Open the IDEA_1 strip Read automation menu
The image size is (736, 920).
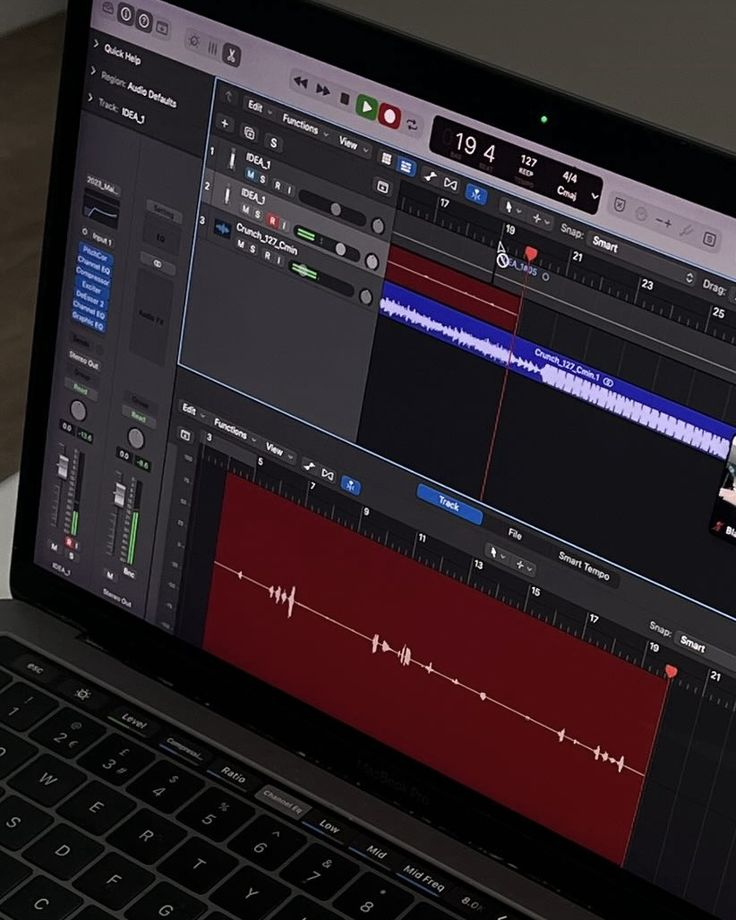point(80,389)
